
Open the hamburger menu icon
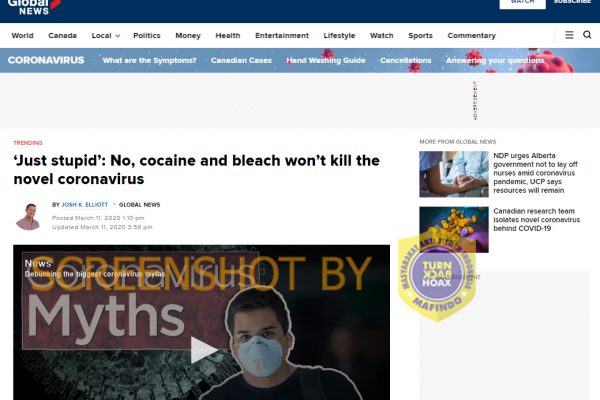pyautogui.click(x=569, y=35)
